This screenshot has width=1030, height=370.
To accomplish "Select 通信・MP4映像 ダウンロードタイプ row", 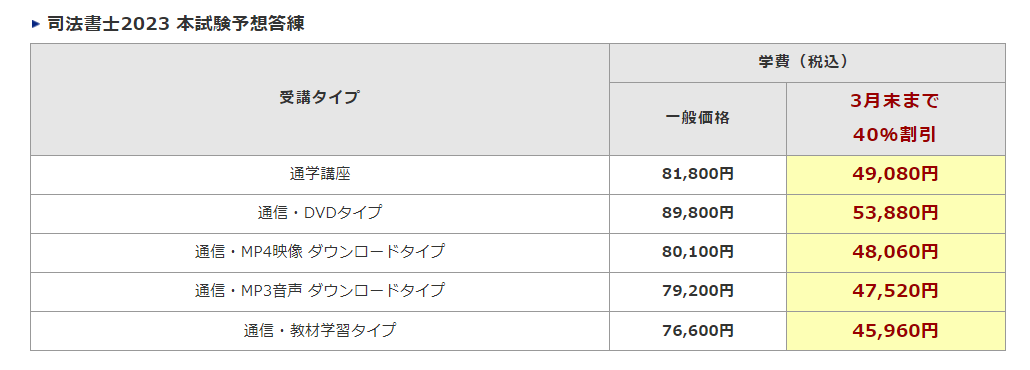I will click(x=320, y=252).
